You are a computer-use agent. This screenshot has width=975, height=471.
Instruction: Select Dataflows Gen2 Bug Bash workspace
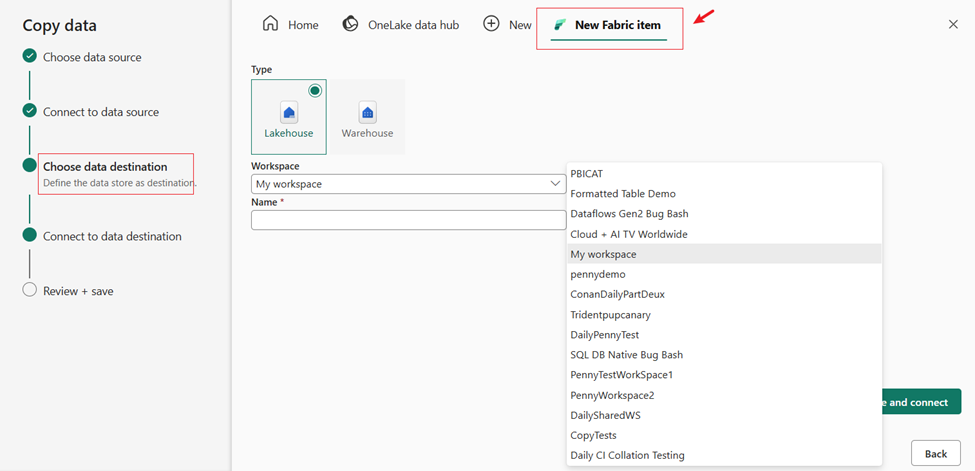pos(724,213)
